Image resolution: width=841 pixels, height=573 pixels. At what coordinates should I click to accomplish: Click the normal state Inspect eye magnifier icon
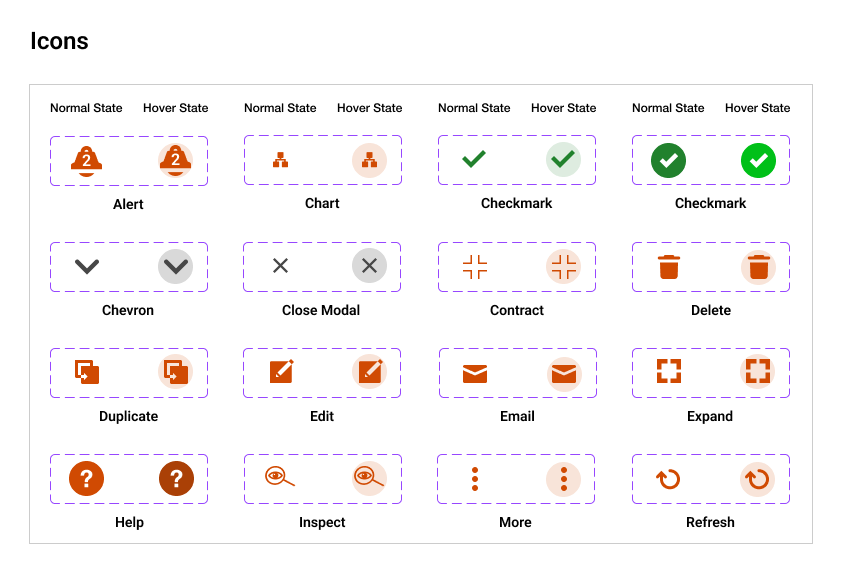point(280,478)
